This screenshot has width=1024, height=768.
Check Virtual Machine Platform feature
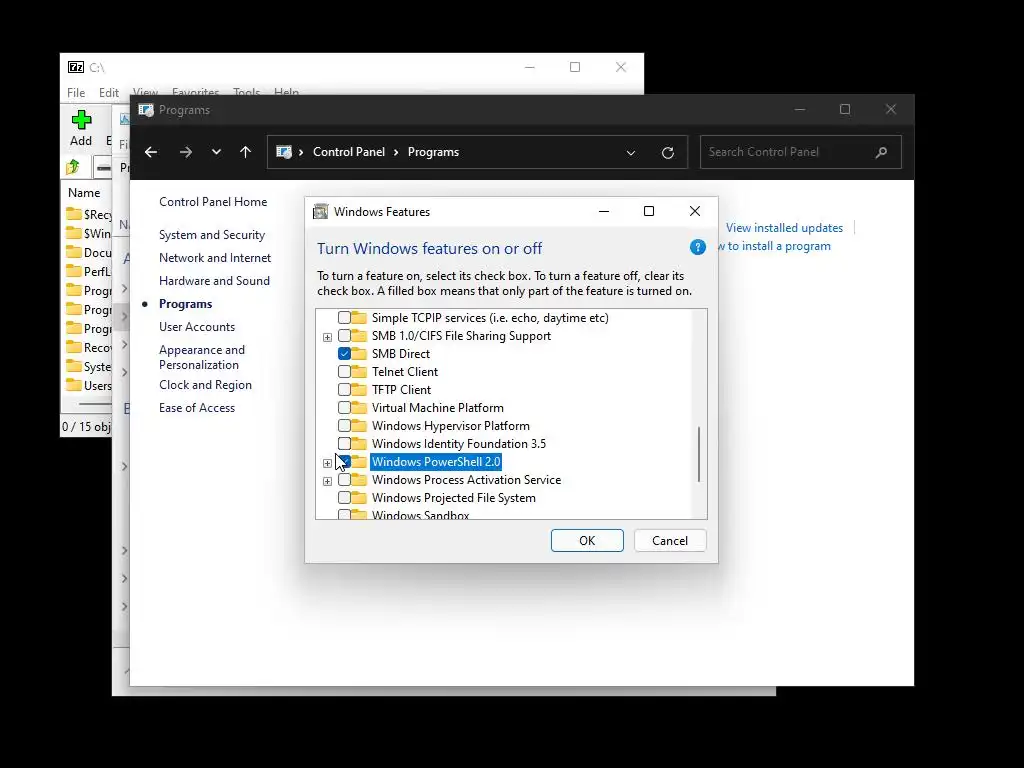pyautogui.click(x=344, y=408)
